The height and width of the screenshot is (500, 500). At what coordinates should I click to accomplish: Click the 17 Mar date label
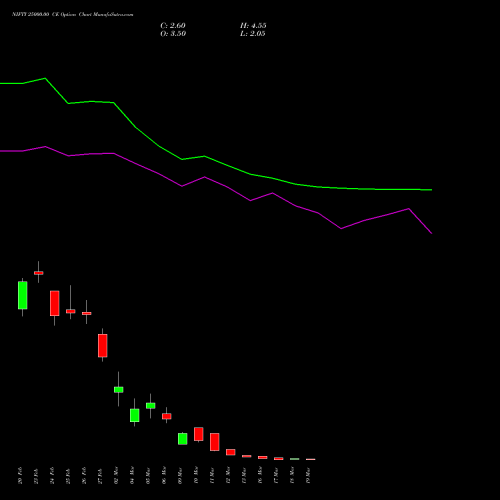pyautogui.click(x=277, y=475)
